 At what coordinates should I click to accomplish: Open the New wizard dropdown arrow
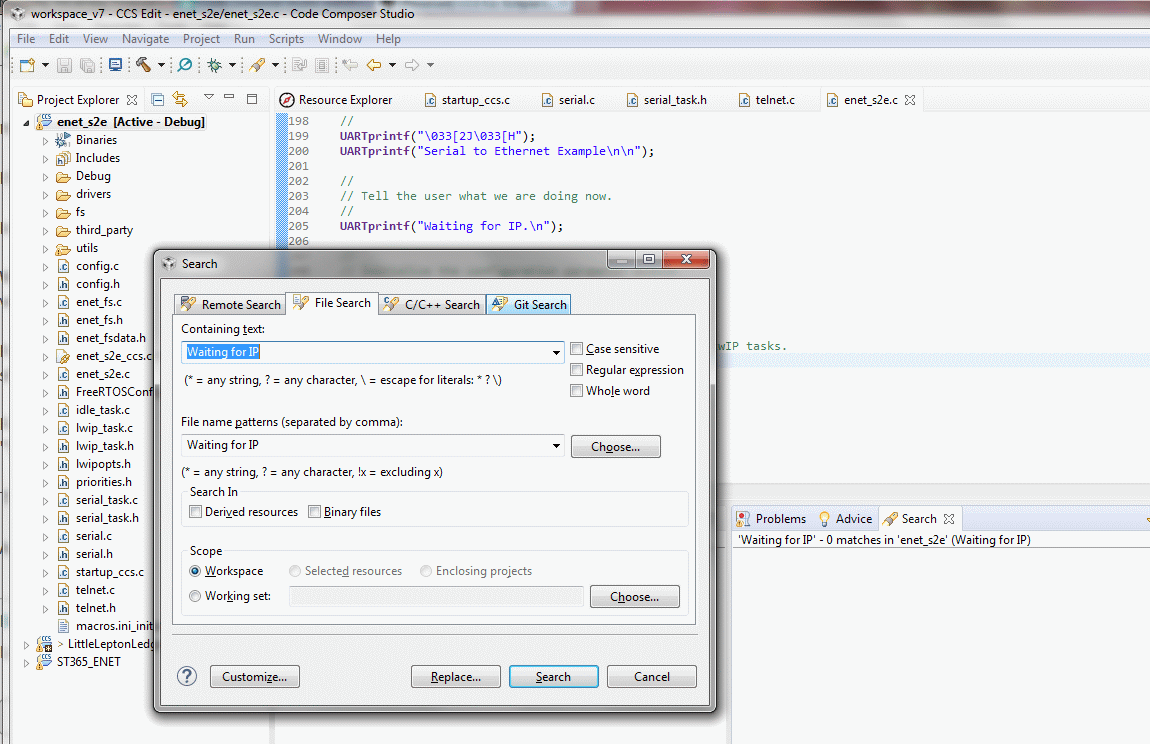(45, 65)
